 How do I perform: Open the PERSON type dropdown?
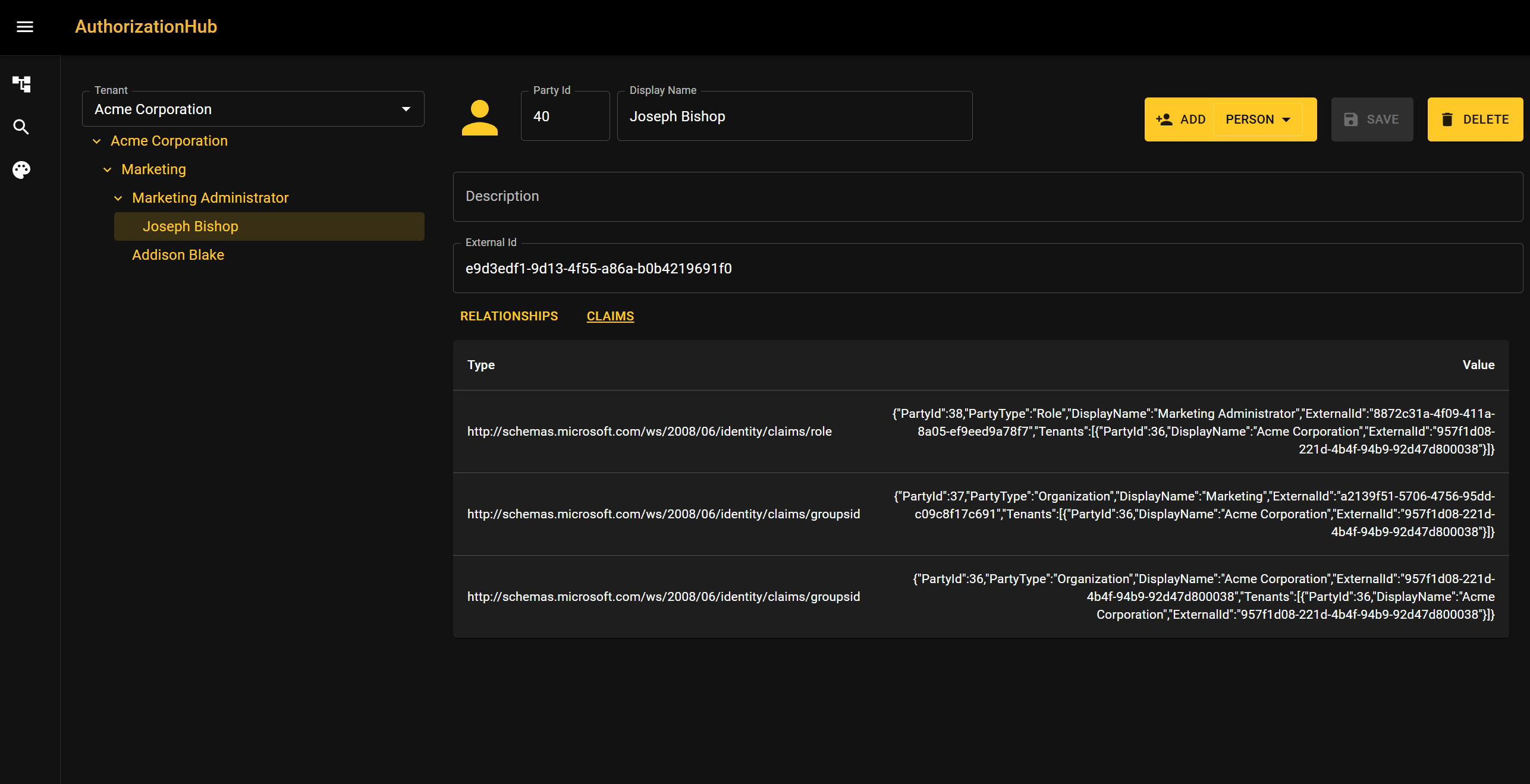[1258, 119]
